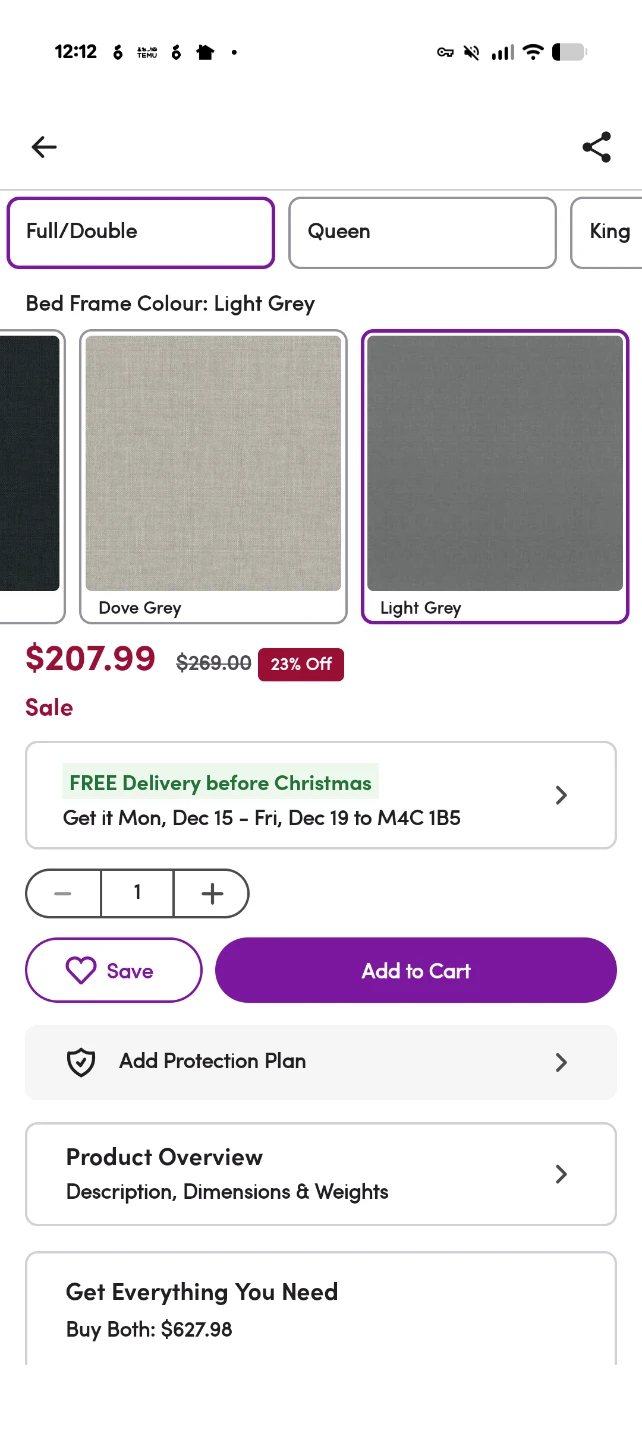Viewport: 642px width, 1440px height.
Task: Open the Get Everything You Need bundle
Action: pos(320,1309)
